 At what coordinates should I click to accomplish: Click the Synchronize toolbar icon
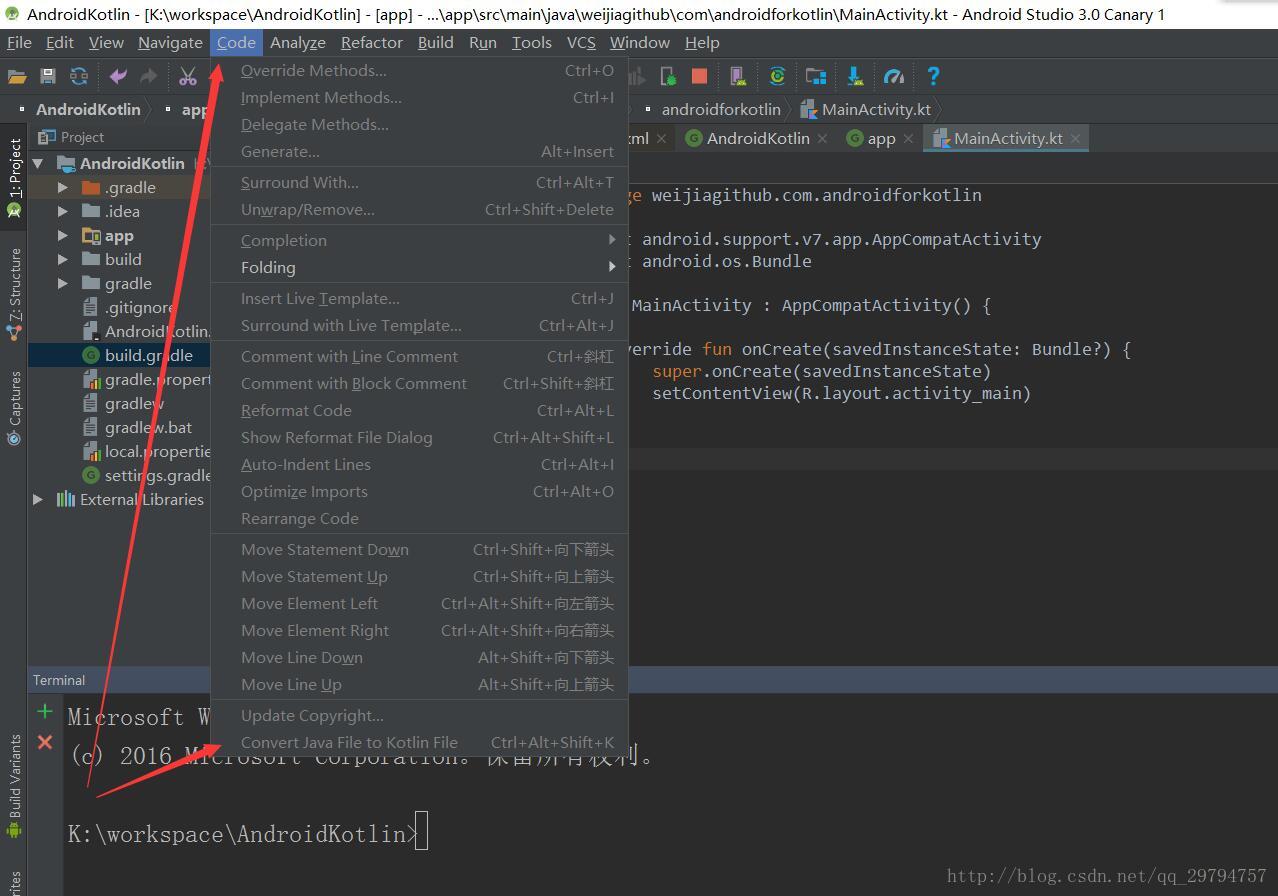point(78,76)
